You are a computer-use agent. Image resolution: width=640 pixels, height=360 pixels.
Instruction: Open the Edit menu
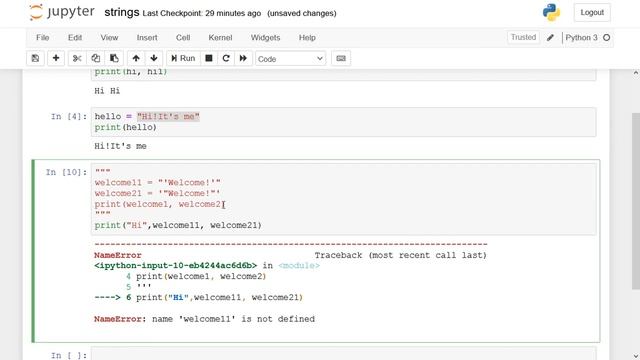coord(75,38)
